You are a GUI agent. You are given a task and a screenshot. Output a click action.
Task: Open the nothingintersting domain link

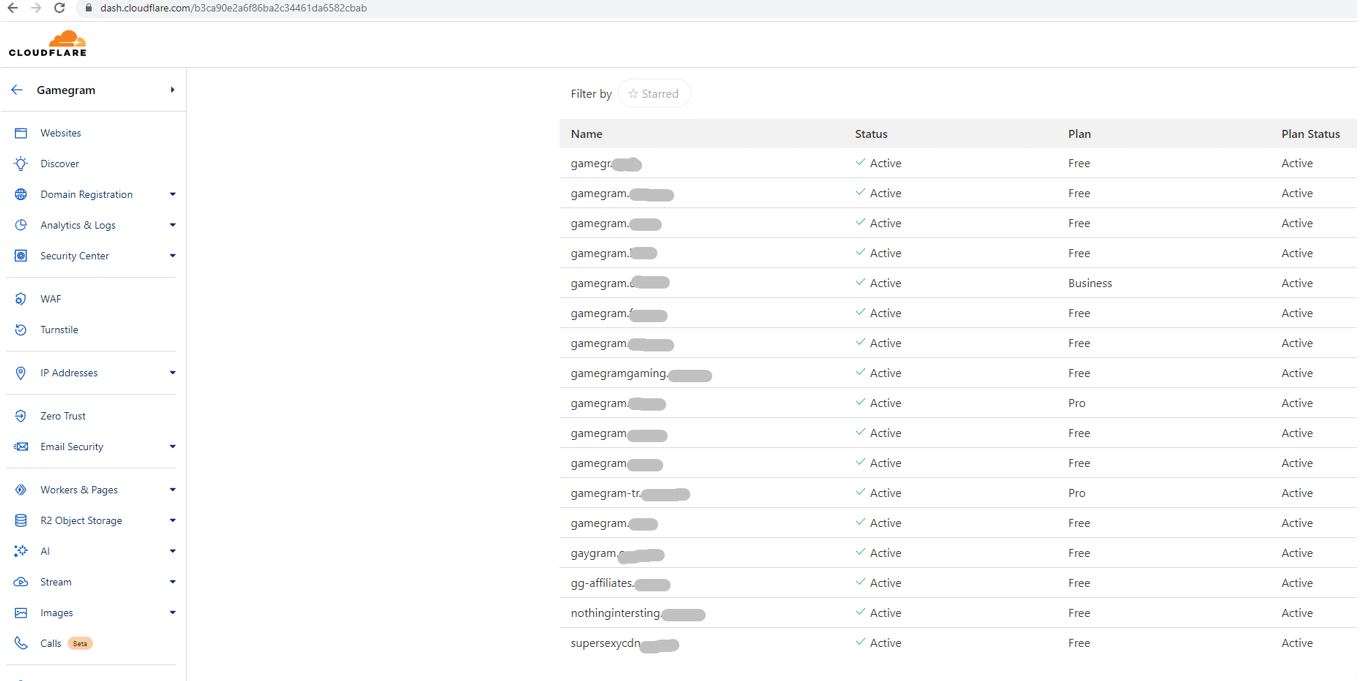tap(638, 614)
